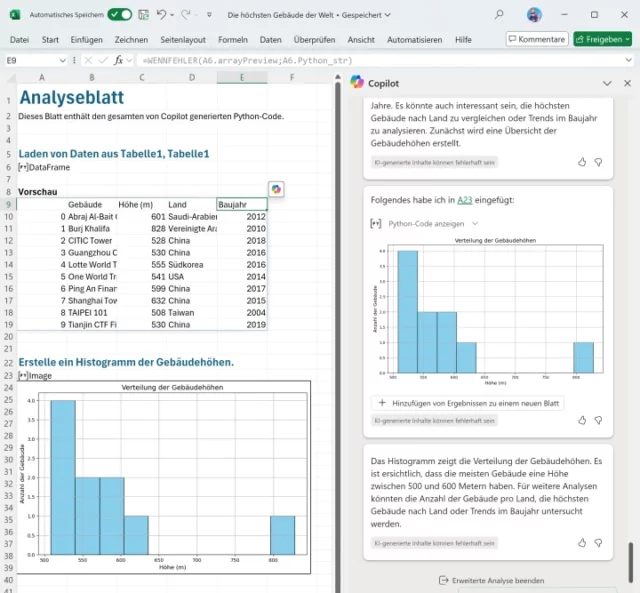This screenshot has width=640, height=593.
Task: Switch to the Zeichnen tab
Action: [131, 40]
